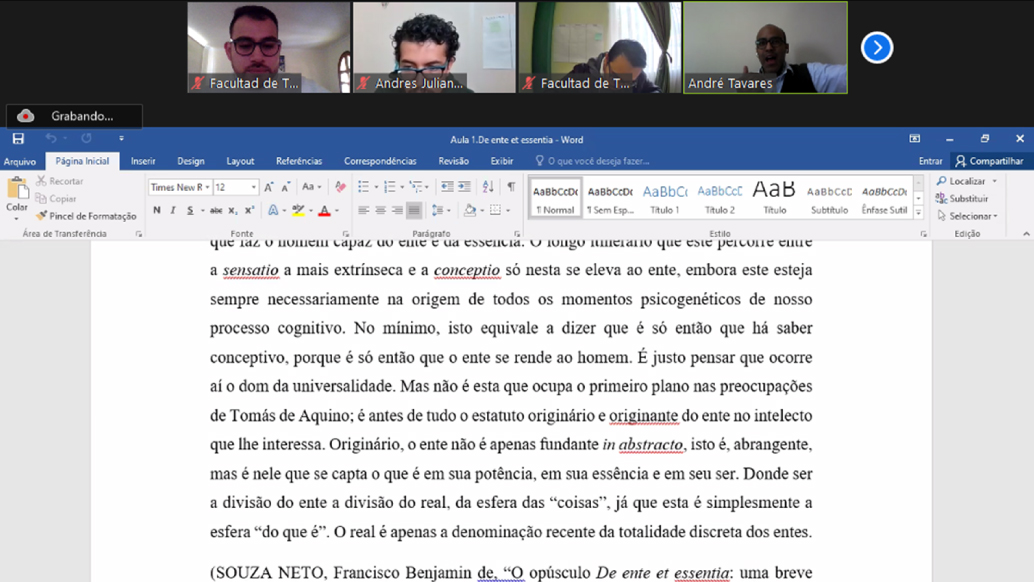Switch to the Layout tab
Image resolution: width=1034 pixels, height=582 pixels.
click(x=240, y=161)
